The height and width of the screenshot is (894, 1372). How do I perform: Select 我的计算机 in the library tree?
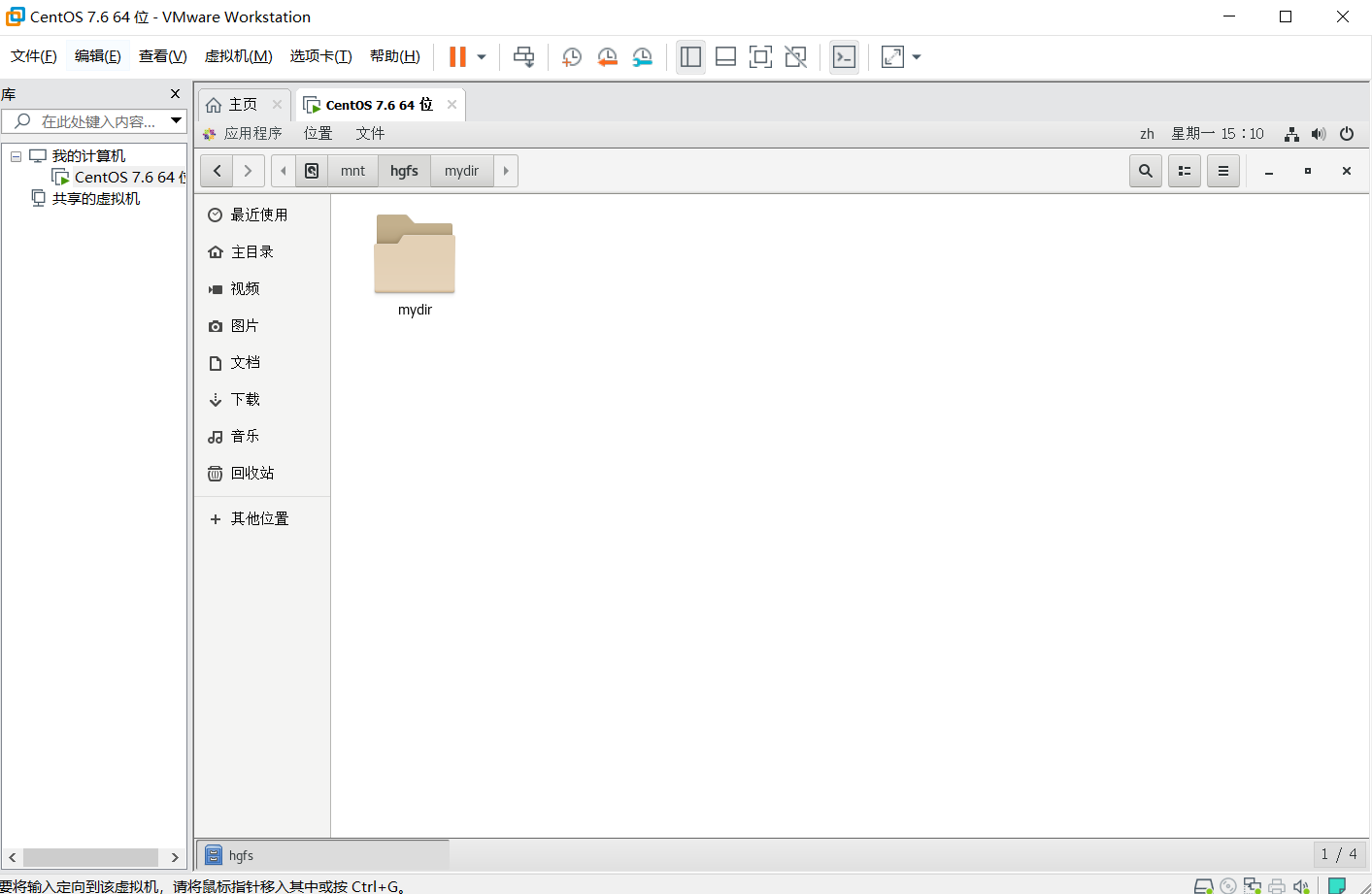[x=88, y=156]
